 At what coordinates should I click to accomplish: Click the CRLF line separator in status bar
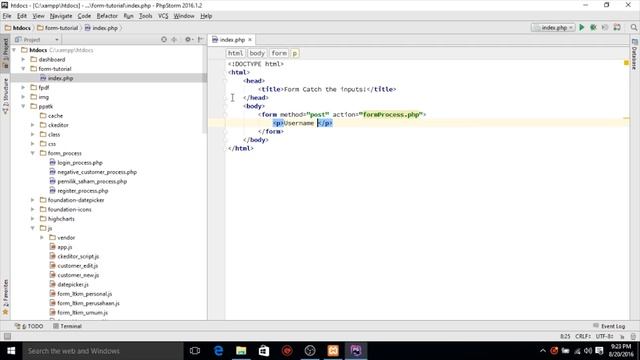point(583,336)
